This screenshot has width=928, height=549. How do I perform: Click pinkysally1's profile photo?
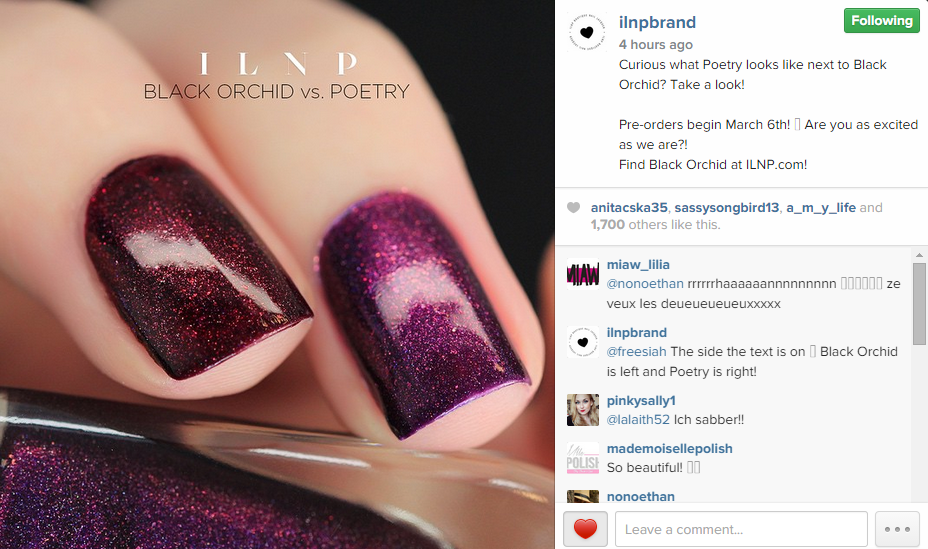click(x=583, y=410)
